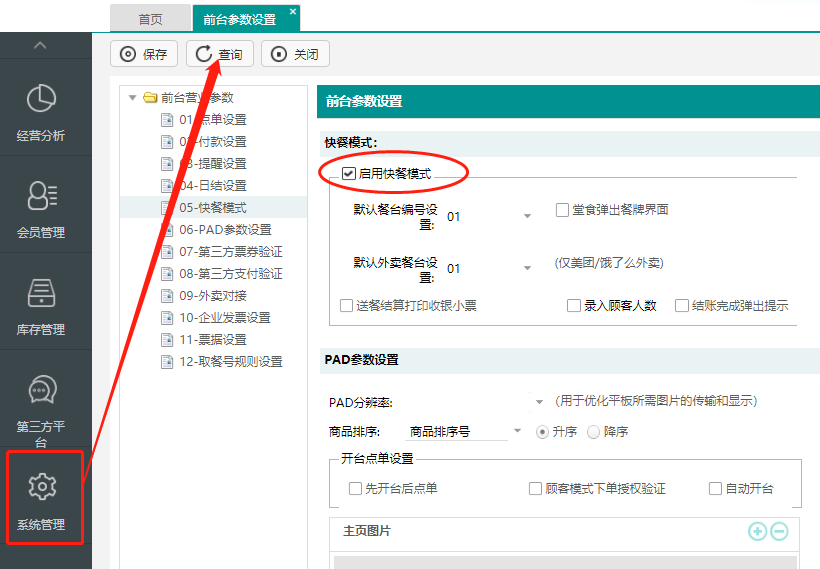This screenshot has width=820, height=569.
Task: Open the 默认餐台编号设置 dropdown
Action: pos(527,216)
